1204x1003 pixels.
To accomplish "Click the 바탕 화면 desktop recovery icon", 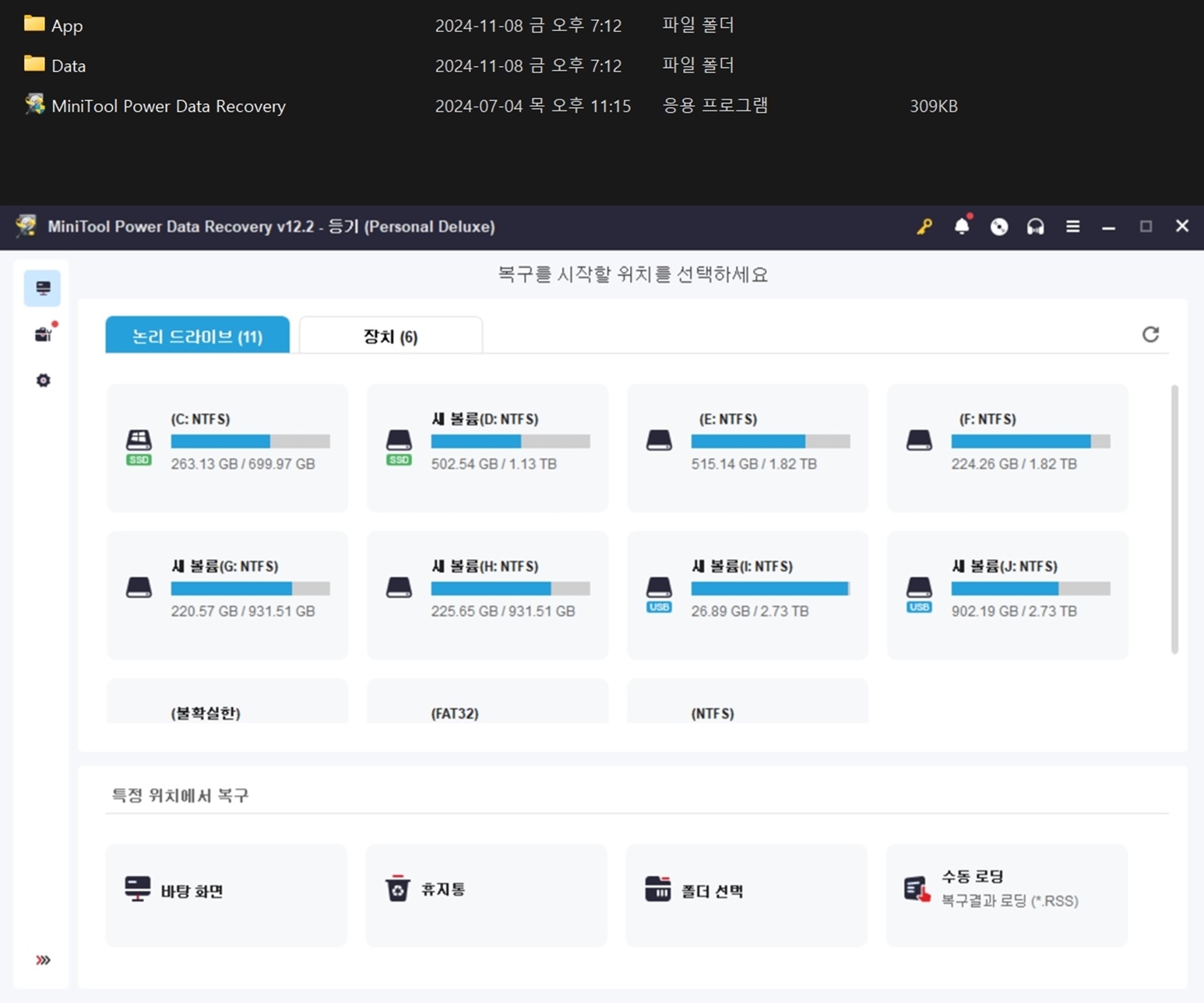I will point(138,889).
